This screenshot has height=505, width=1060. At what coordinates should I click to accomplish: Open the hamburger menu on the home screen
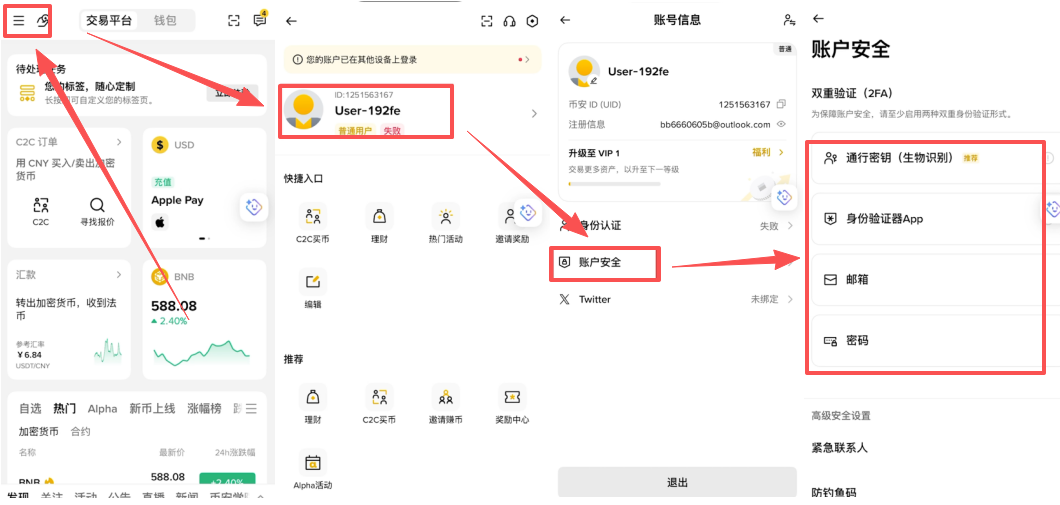[19, 20]
